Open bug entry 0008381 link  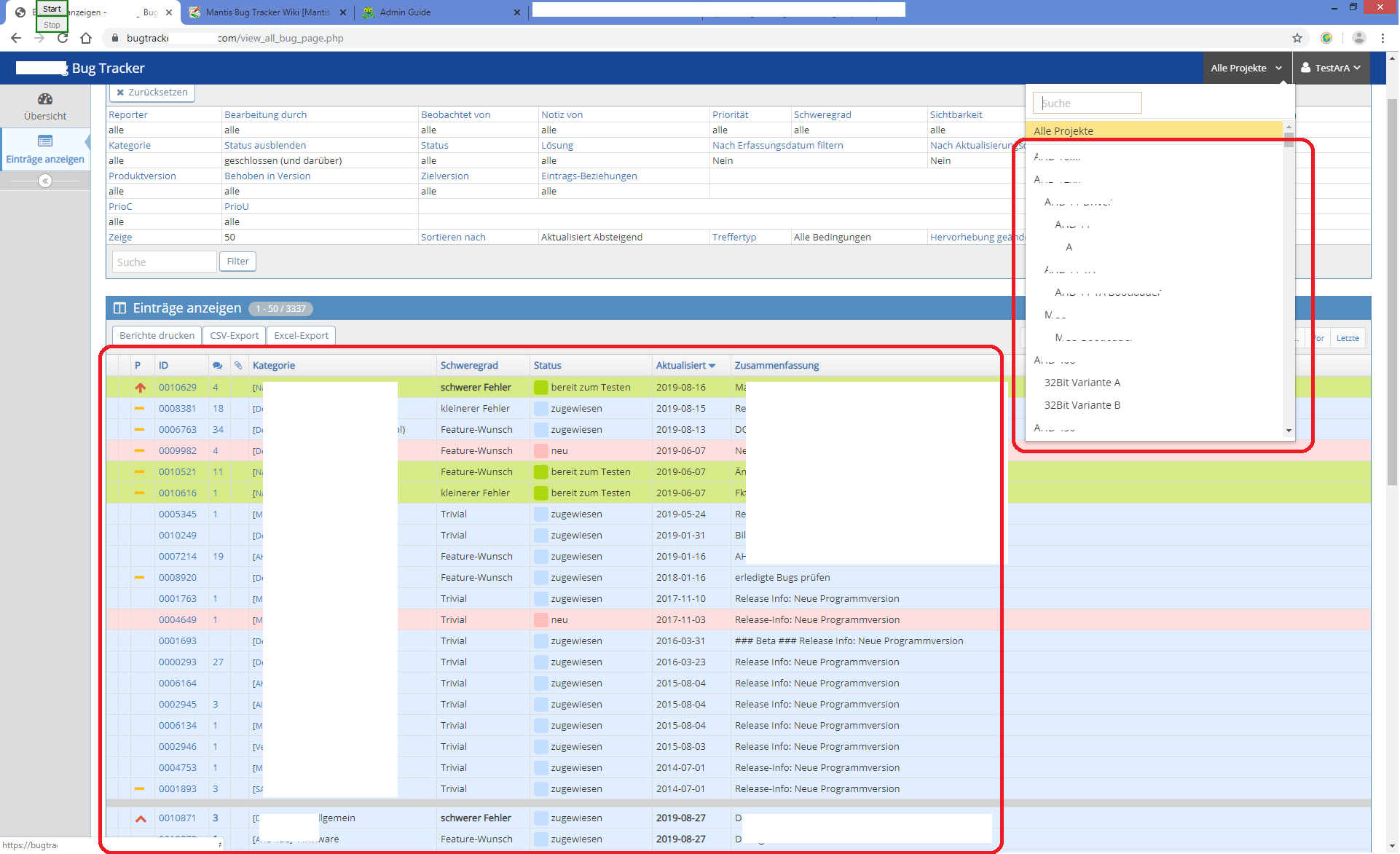pyautogui.click(x=178, y=409)
